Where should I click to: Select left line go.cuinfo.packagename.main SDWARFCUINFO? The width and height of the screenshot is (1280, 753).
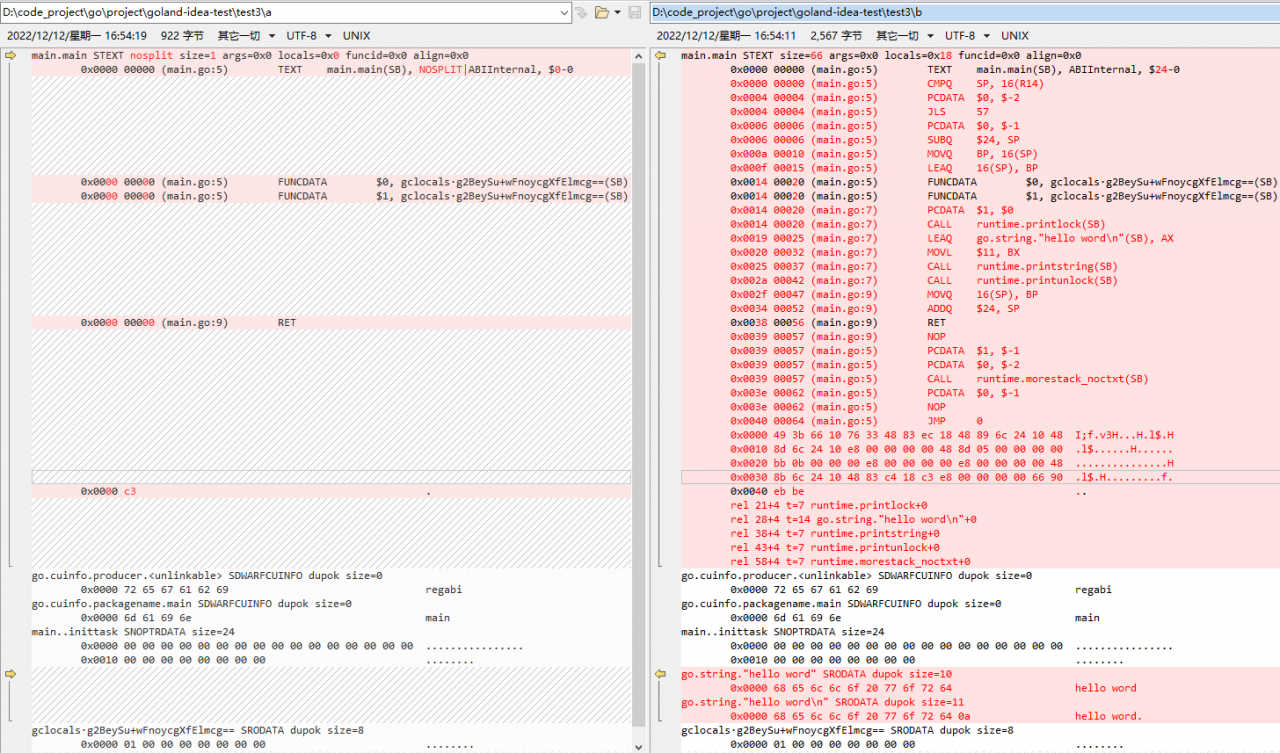[330, 604]
